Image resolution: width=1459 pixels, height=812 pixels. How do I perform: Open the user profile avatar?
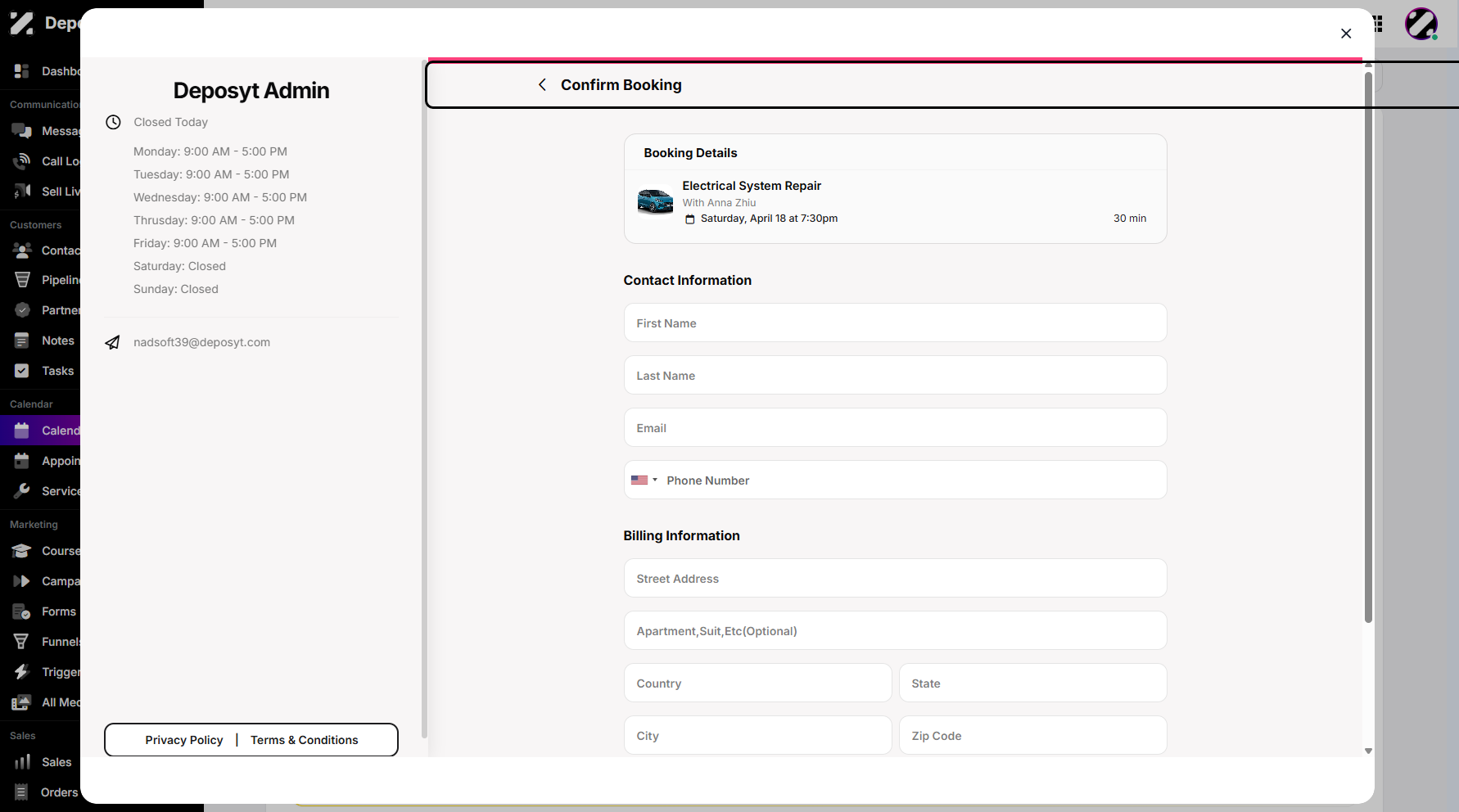[x=1421, y=24]
